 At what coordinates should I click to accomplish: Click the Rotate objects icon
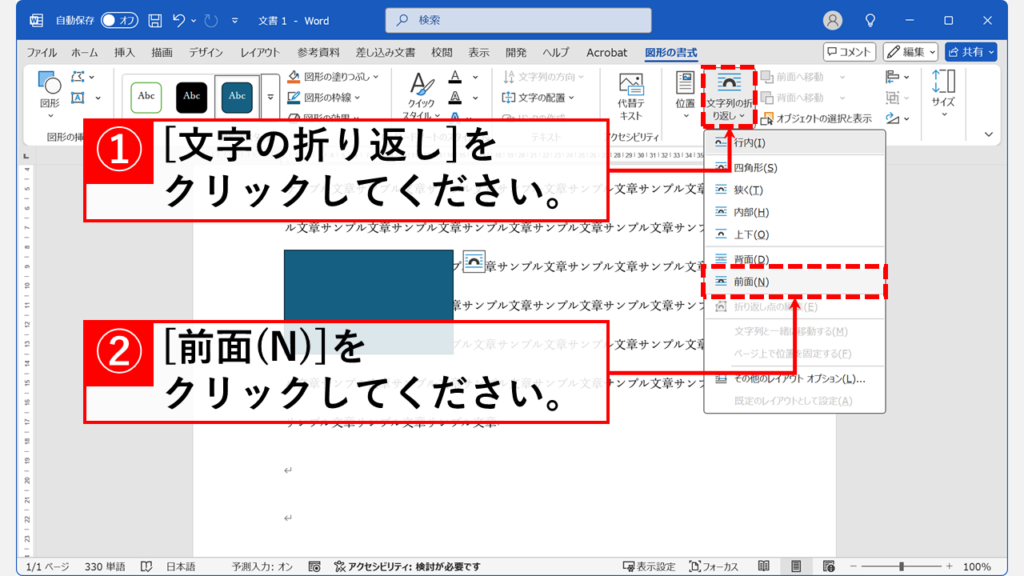pos(893,118)
